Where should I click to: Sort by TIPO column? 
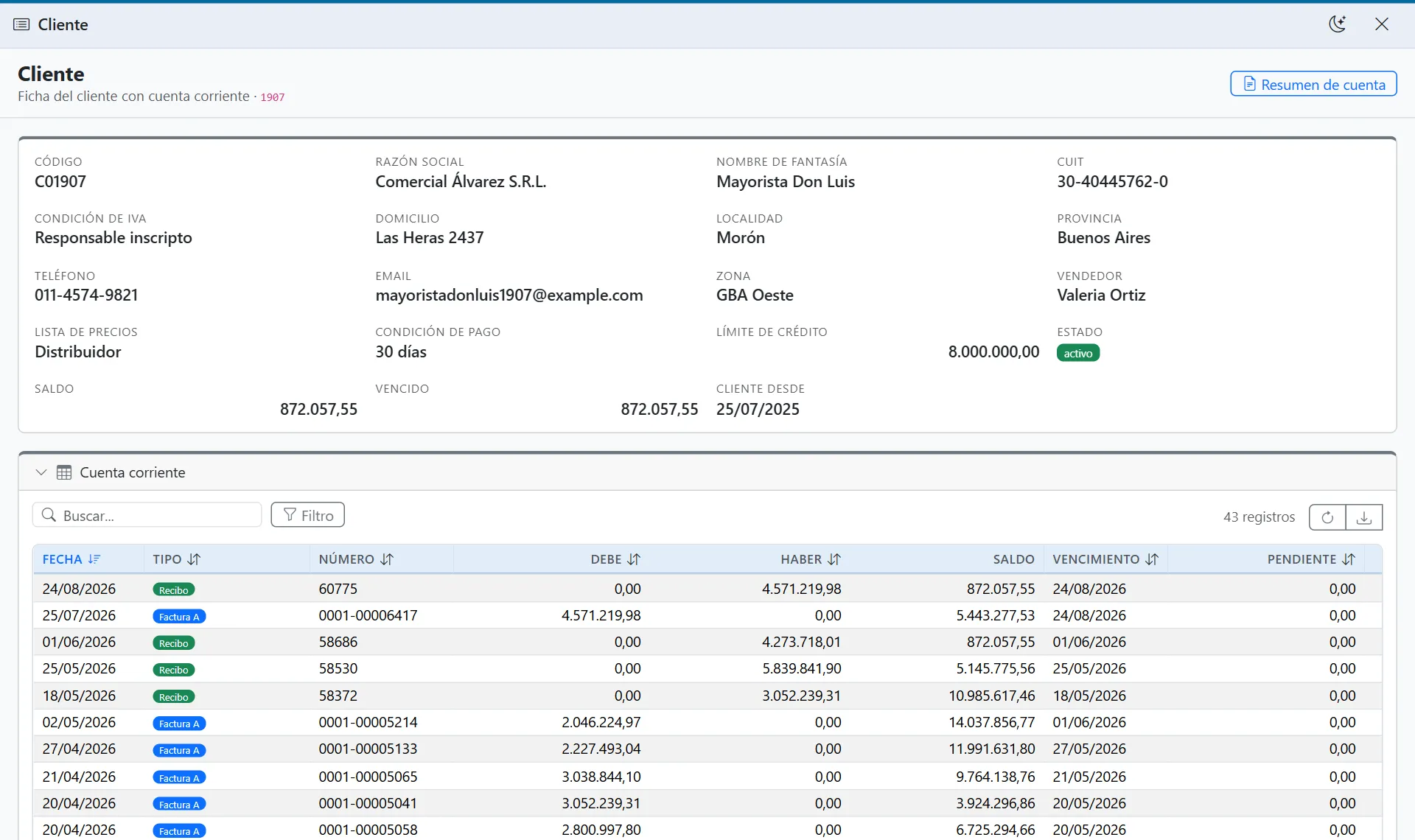tap(177, 559)
